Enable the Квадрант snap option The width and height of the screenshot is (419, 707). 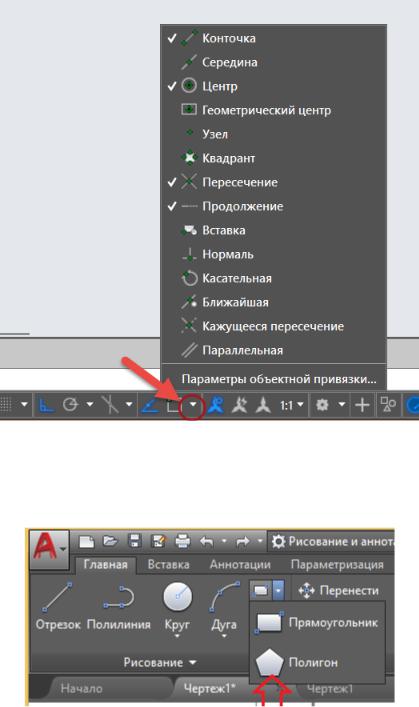(x=273, y=158)
